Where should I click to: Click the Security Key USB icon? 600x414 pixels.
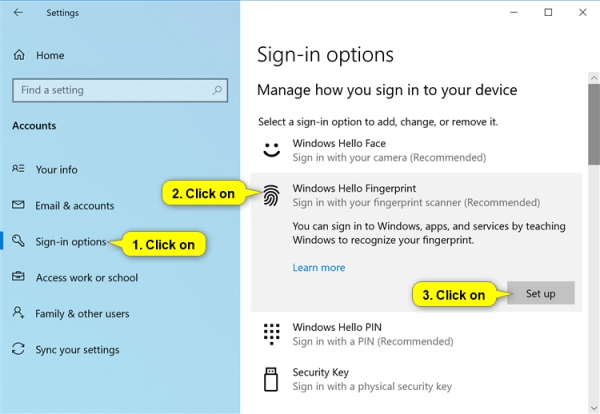coord(271,379)
